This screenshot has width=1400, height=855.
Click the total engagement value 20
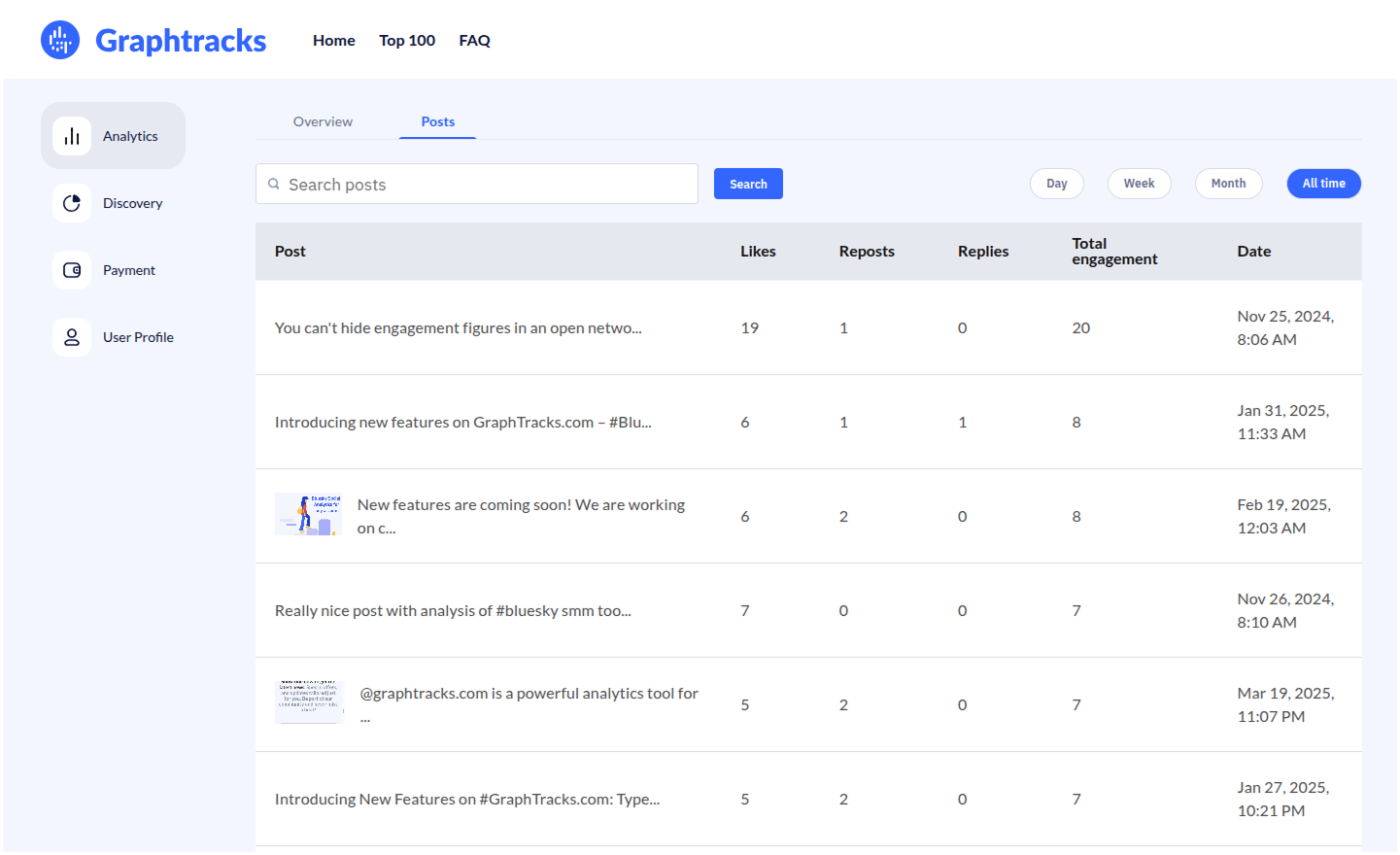[1081, 327]
